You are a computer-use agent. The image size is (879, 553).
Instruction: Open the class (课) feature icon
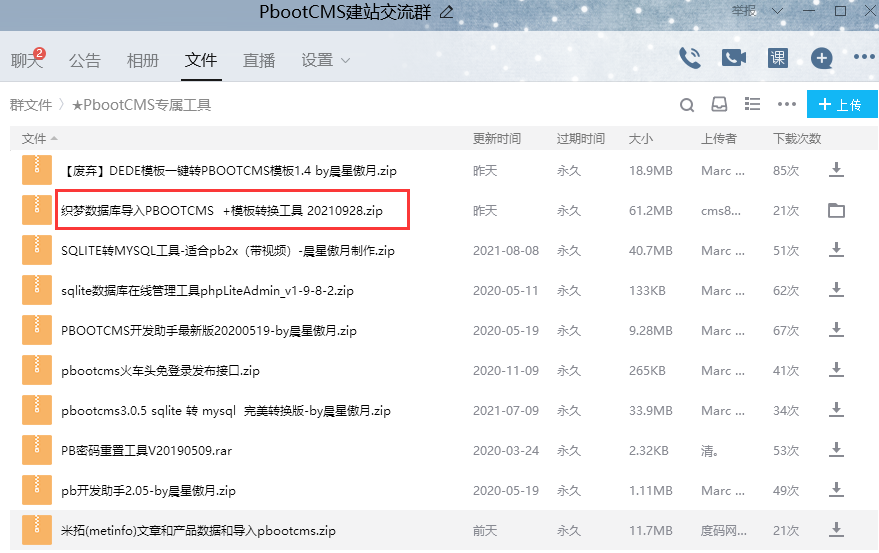778,58
